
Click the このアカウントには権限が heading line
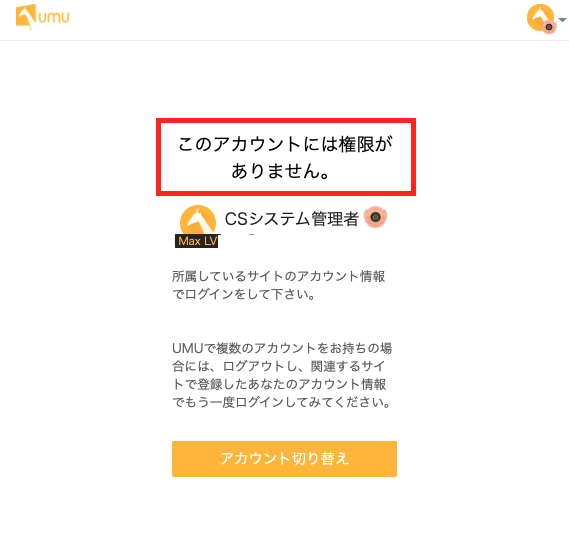click(286, 144)
